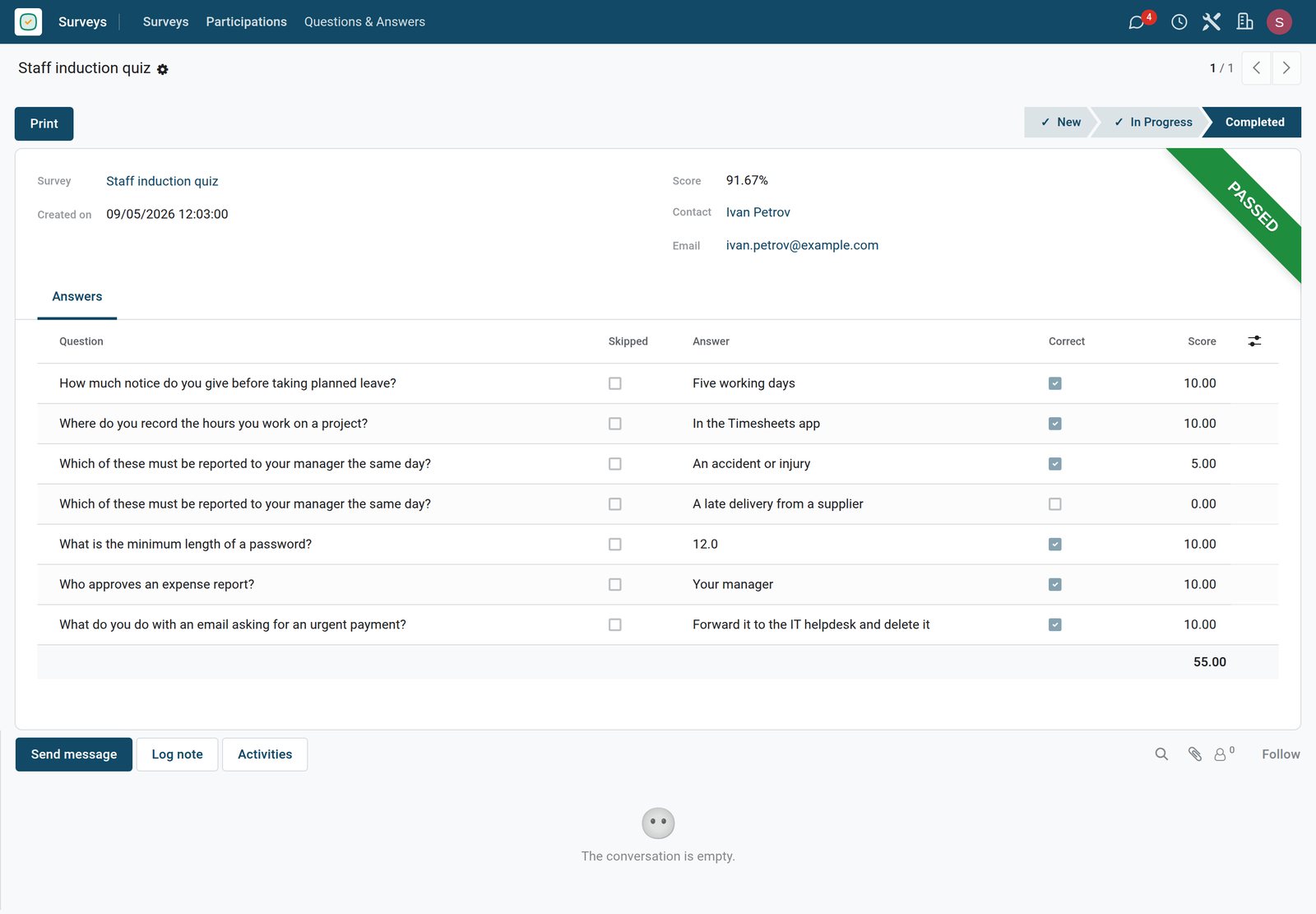Open the Surveys app home icon

[28, 21]
